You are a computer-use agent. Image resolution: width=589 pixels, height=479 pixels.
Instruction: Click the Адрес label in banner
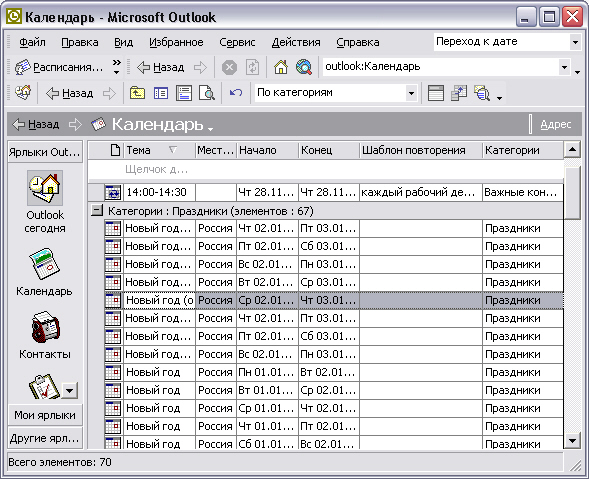(x=556, y=124)
